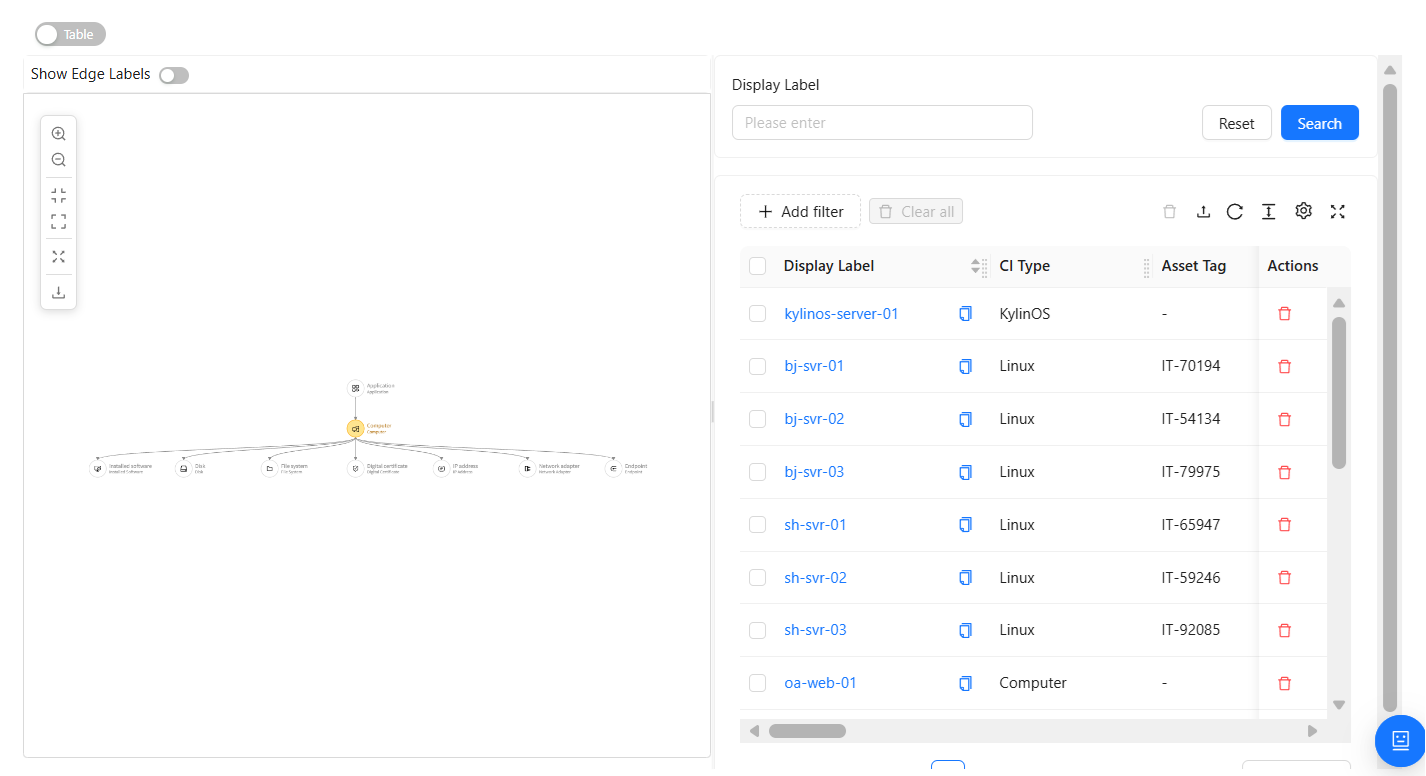Screen dimensions: 1426x776
Task: Open the kylinos-server-01 link
Action: pos(841,314)
